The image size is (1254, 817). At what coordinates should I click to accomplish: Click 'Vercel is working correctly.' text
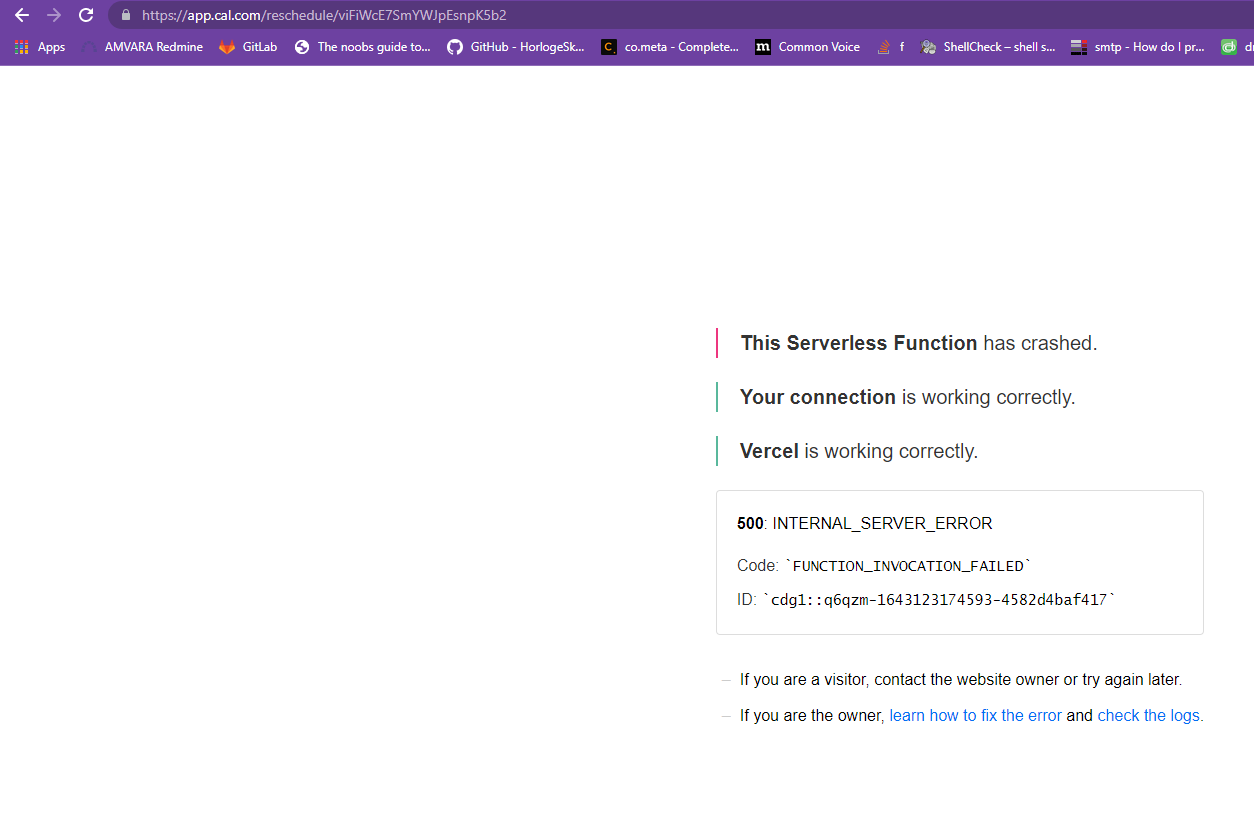[859, 451]
